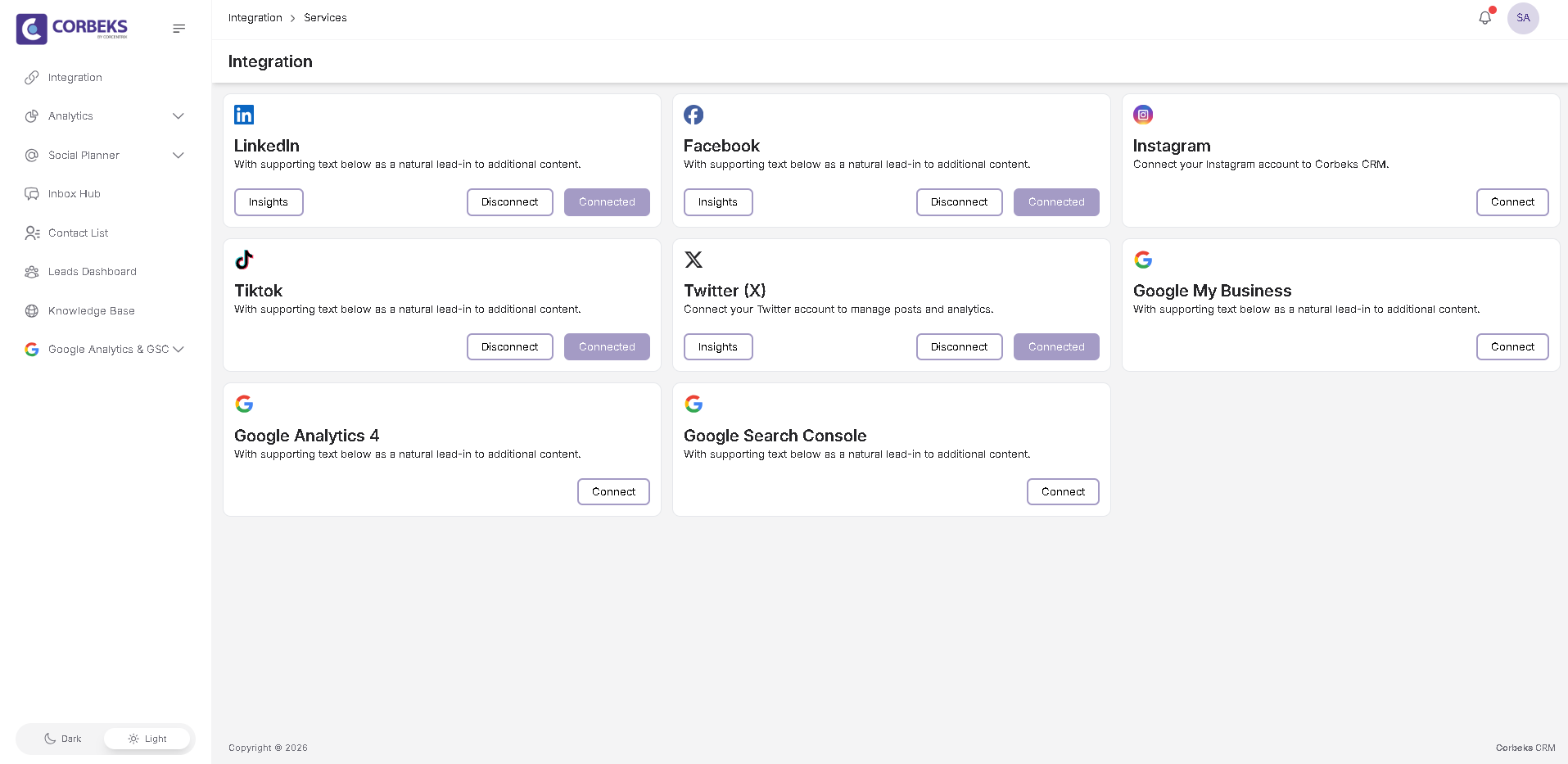Click the Copyright @ 2026 footer text
The height and width of the screenshot is (764, 1568).
(x=268, y=748)
